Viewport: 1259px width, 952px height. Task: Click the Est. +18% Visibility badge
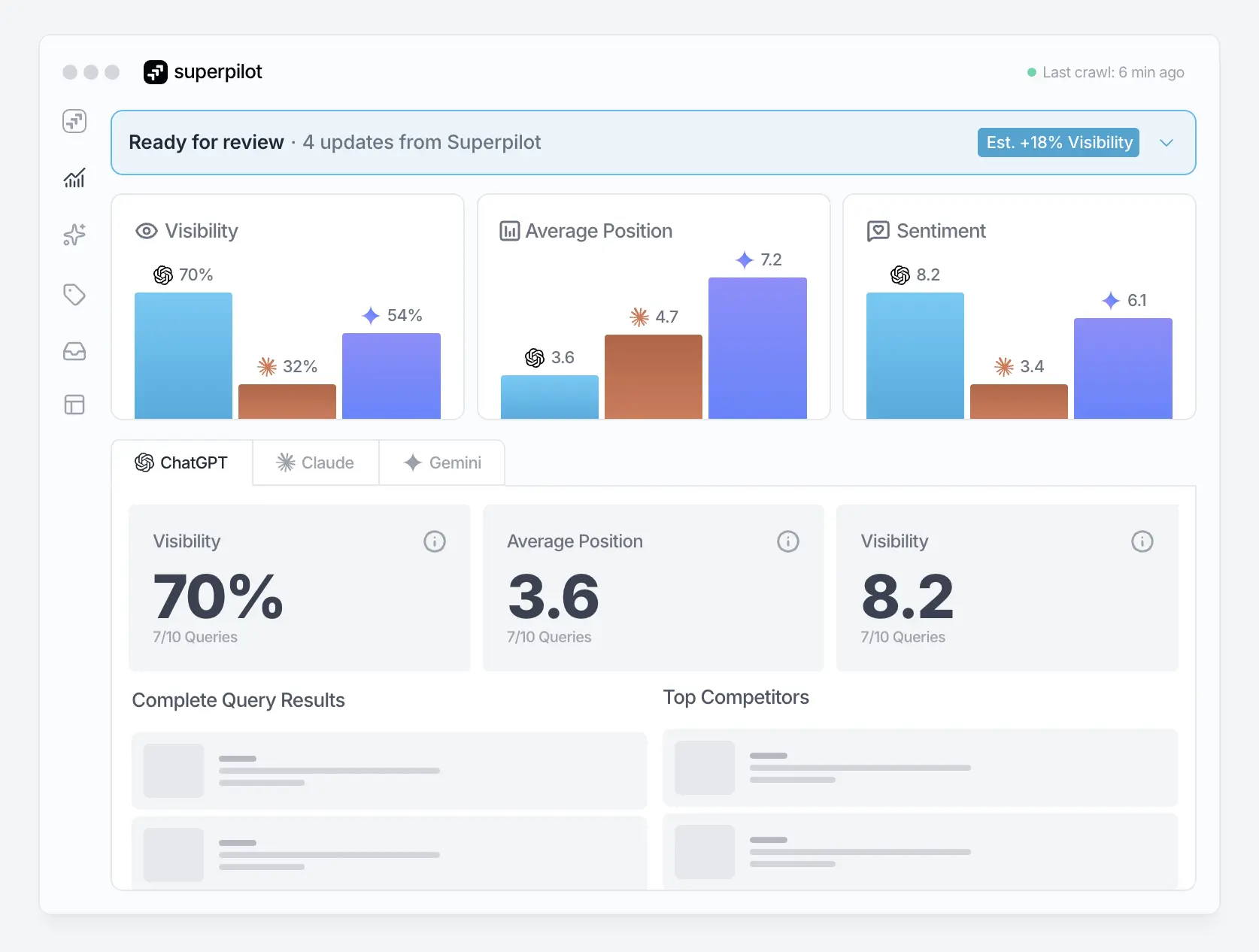1058,143
